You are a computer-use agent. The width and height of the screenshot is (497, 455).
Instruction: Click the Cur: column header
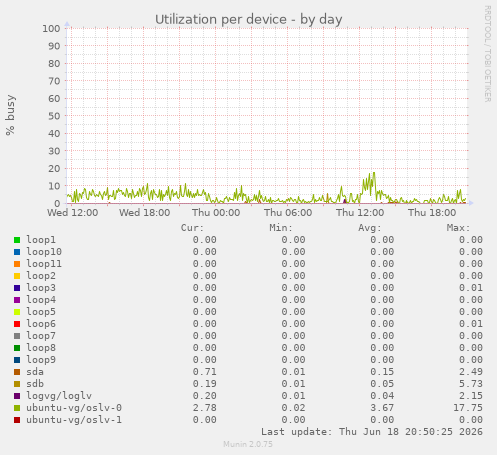click(192, 228)
